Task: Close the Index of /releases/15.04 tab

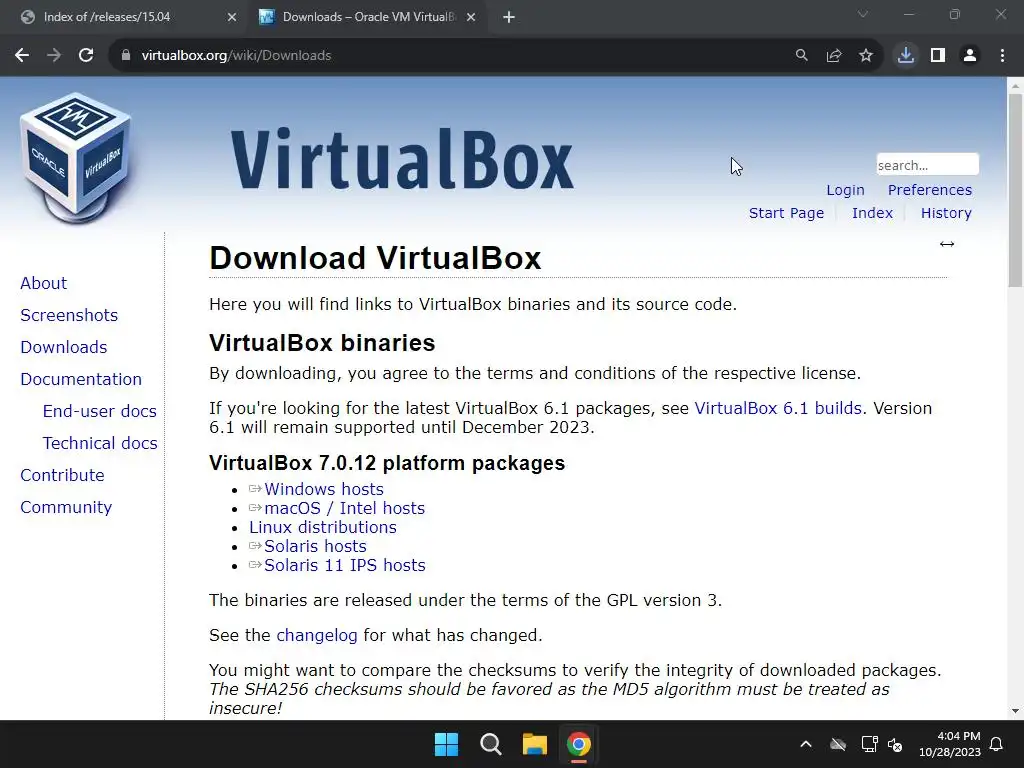Action: (232, 18)
